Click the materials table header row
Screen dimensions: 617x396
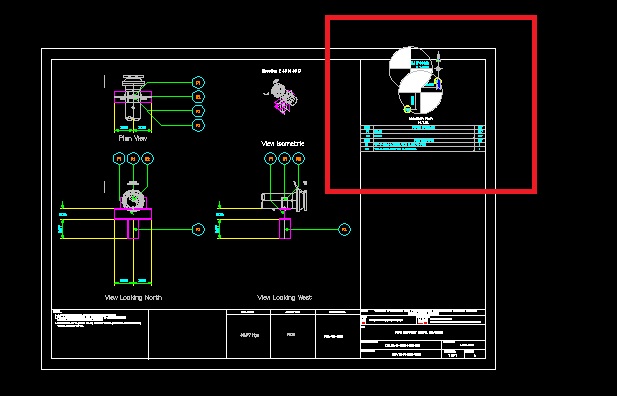423,128
